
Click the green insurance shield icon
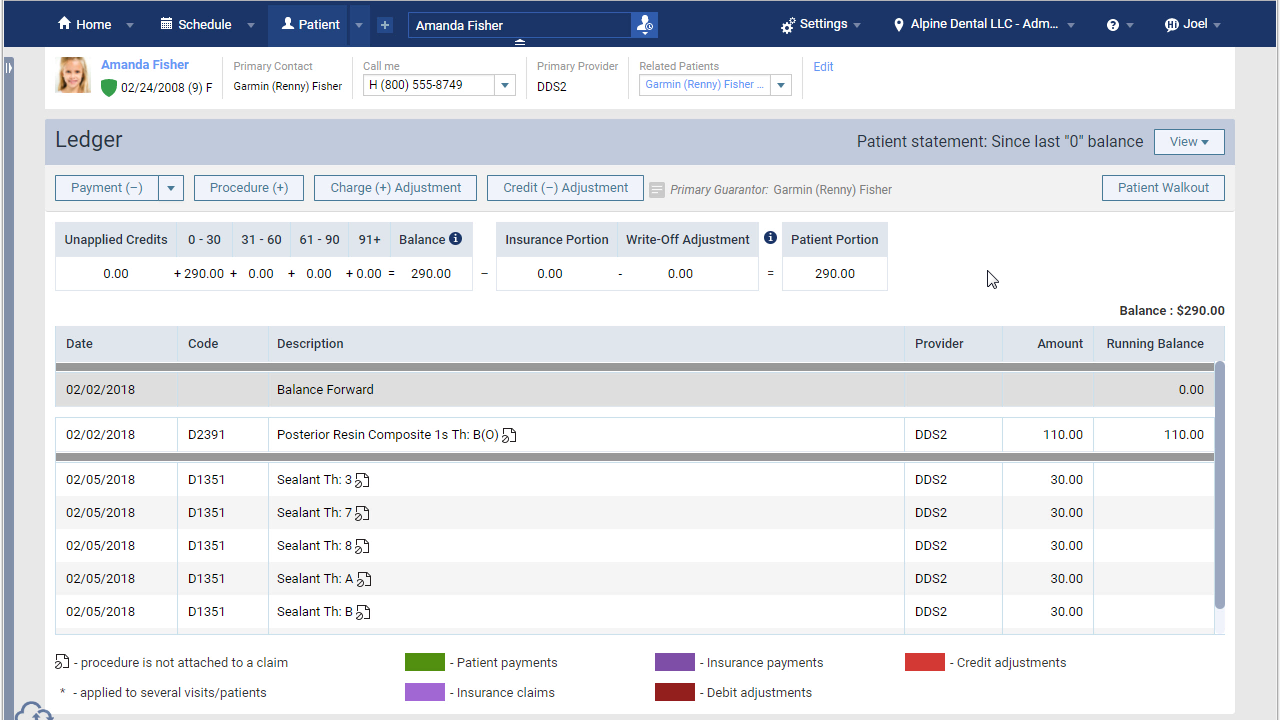109,88
